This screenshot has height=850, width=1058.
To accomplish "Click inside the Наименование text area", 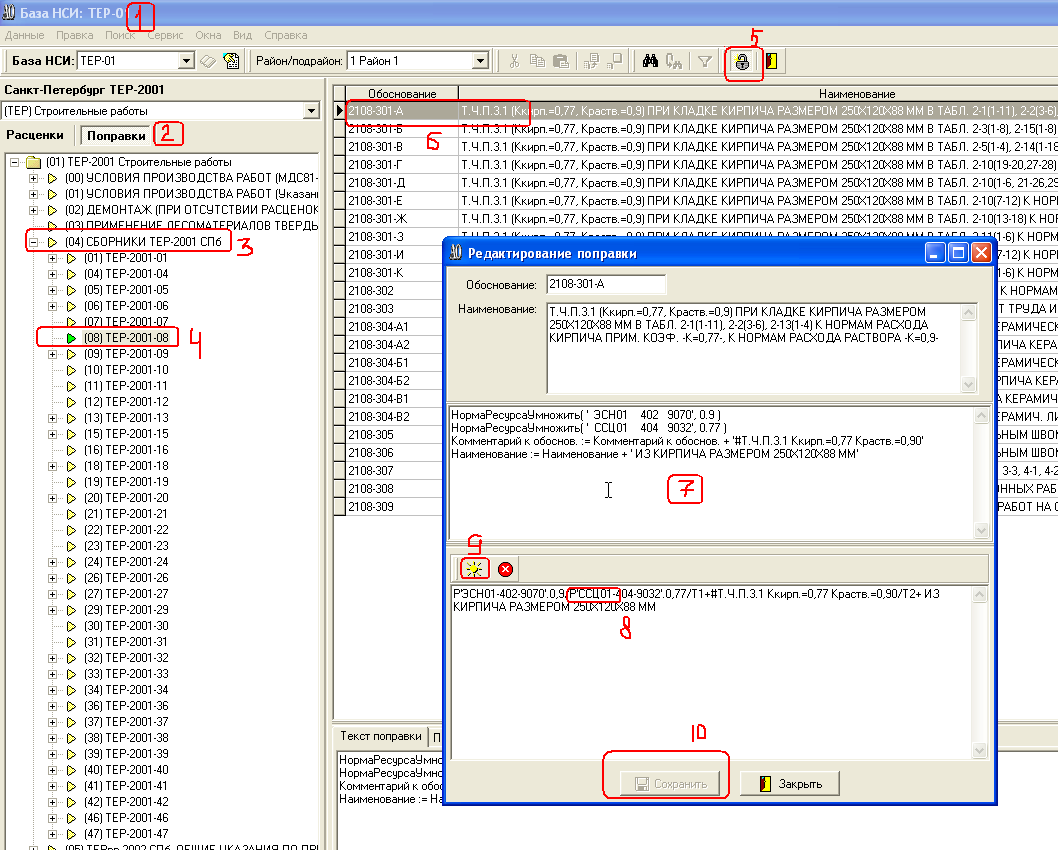I will point(755,348).
